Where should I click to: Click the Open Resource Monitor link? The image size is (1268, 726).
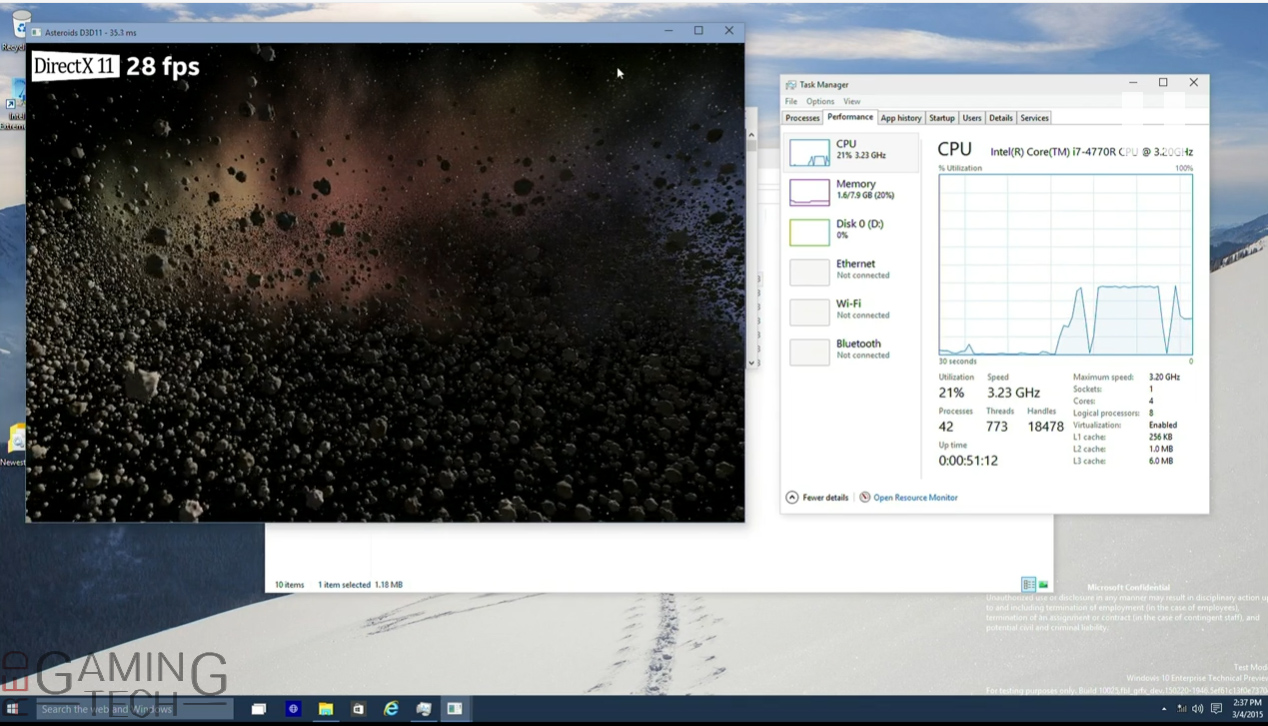point(915,497)
